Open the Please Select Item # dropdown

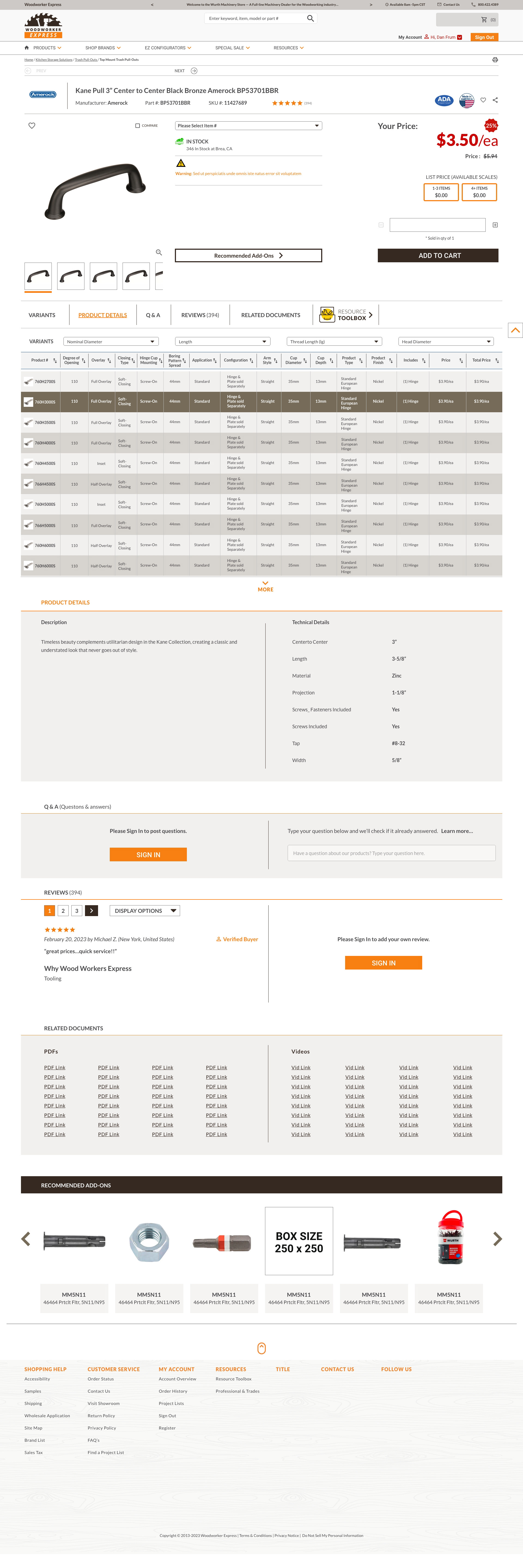(x=248, y=125)
